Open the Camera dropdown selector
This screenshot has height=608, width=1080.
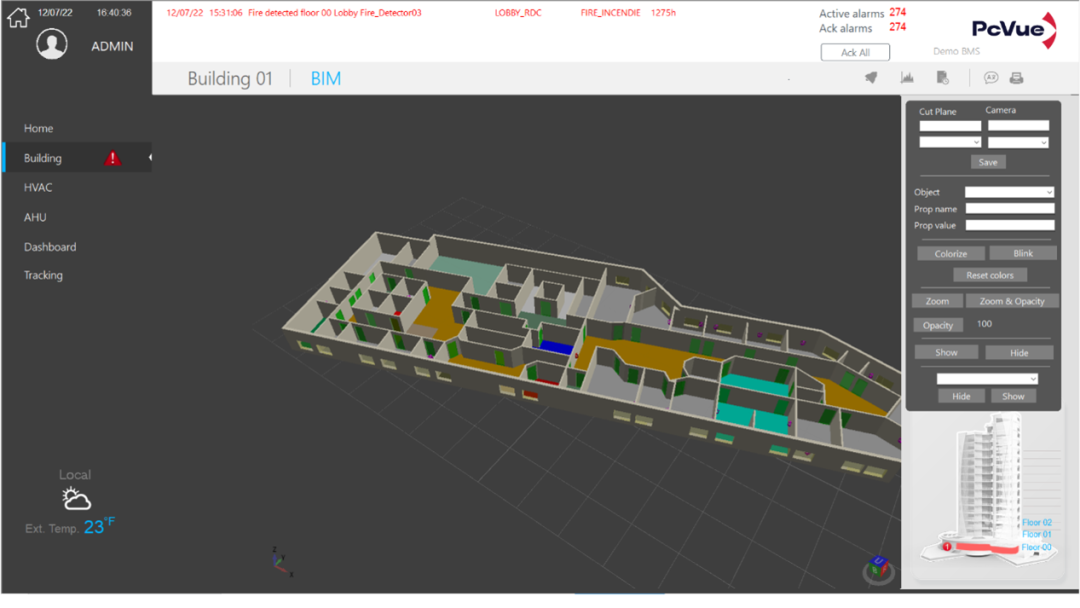(1017, 141)
